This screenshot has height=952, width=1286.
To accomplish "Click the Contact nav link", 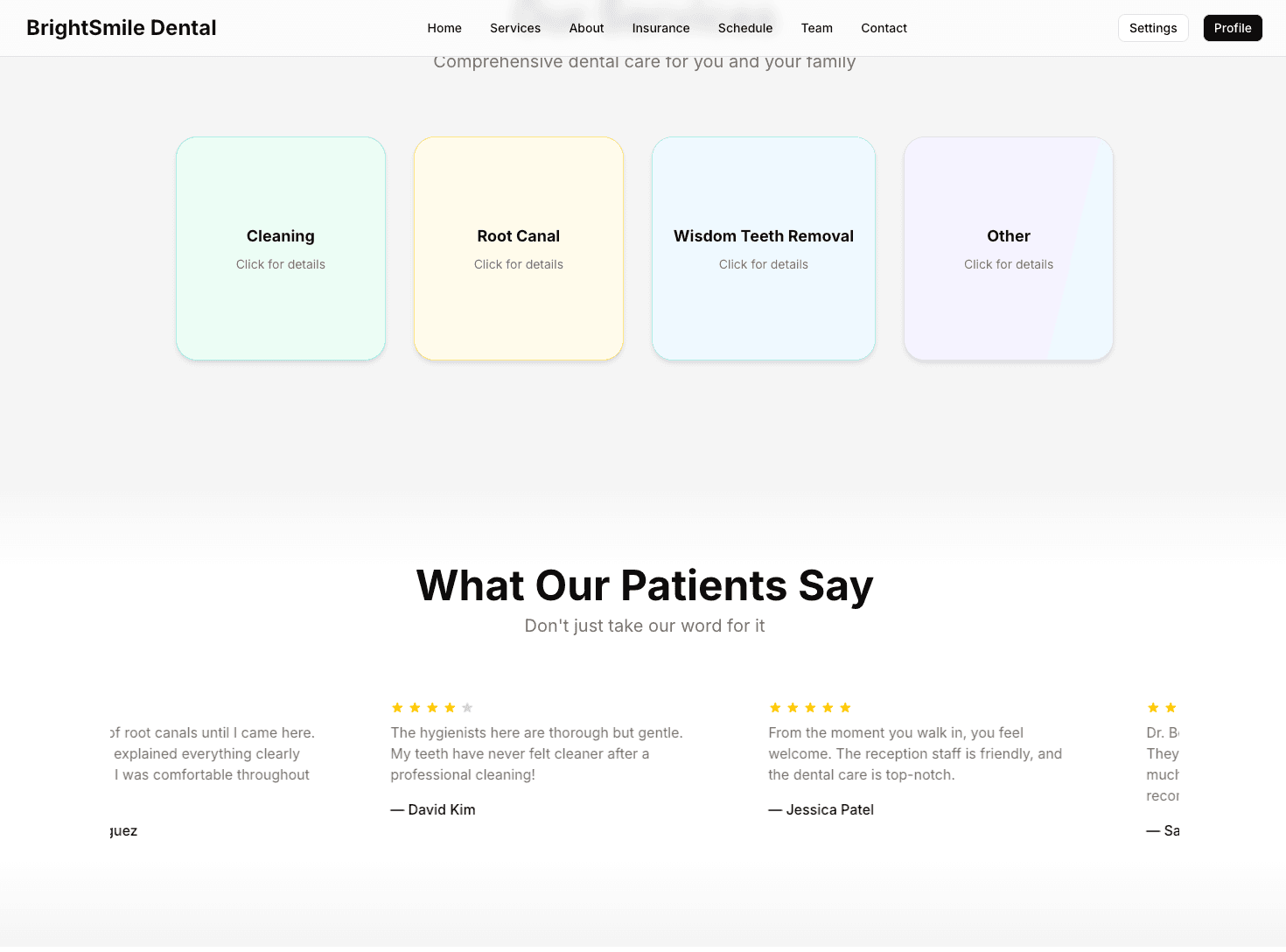I will click(884, 28).
